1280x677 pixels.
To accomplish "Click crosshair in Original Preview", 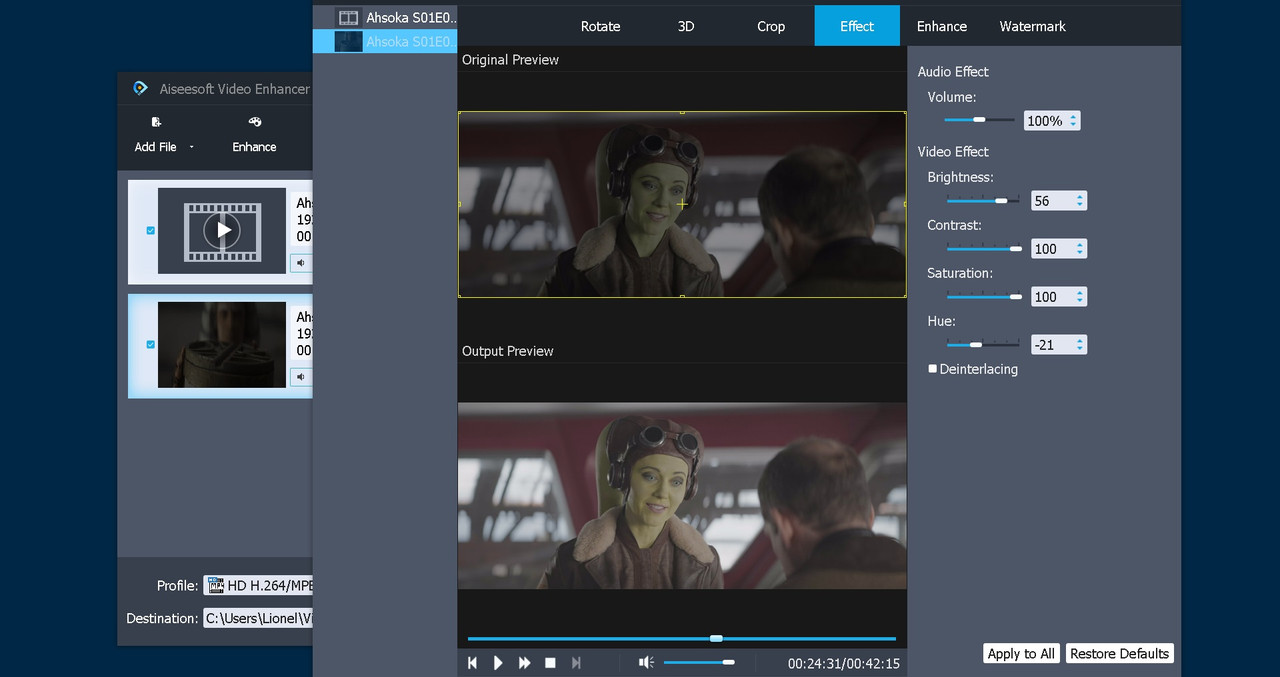I will coord(682,204).
